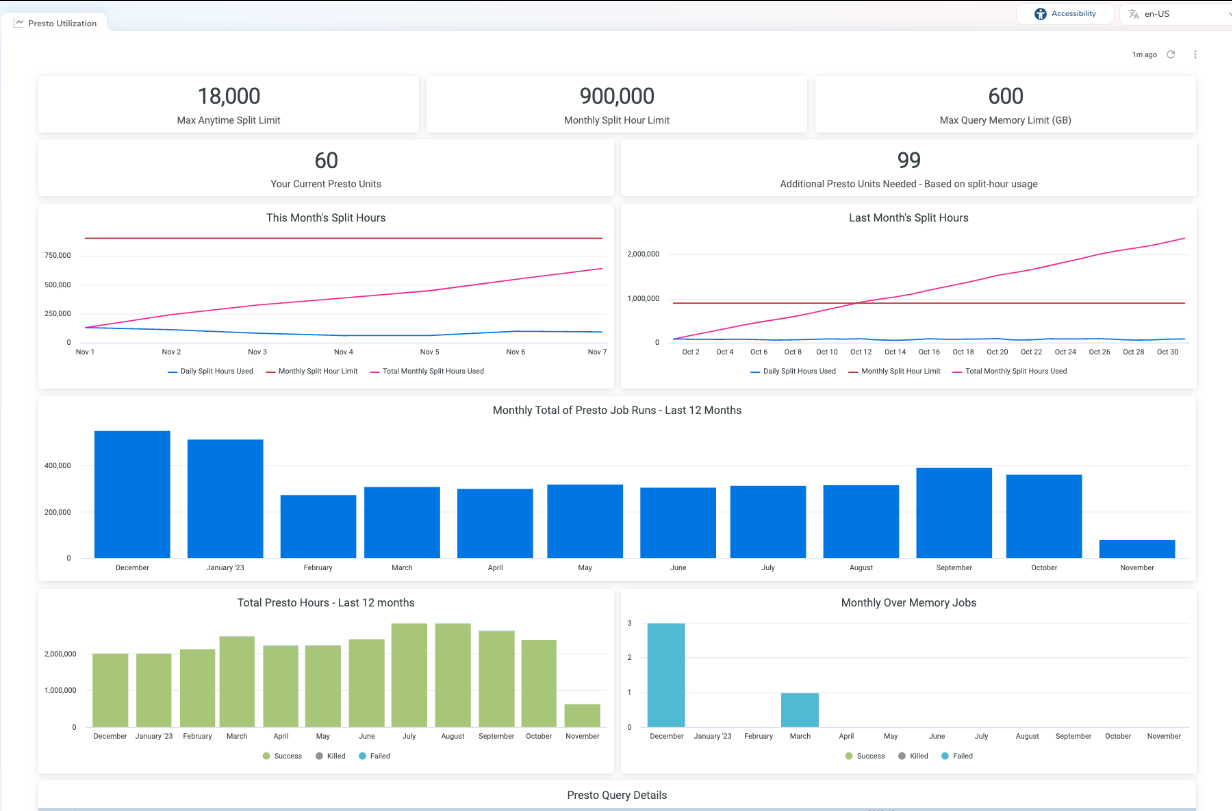Screen dimensions: 1232x811
Task: Click the chart icon on Presto Utilization tab
Action: (19, 23)
